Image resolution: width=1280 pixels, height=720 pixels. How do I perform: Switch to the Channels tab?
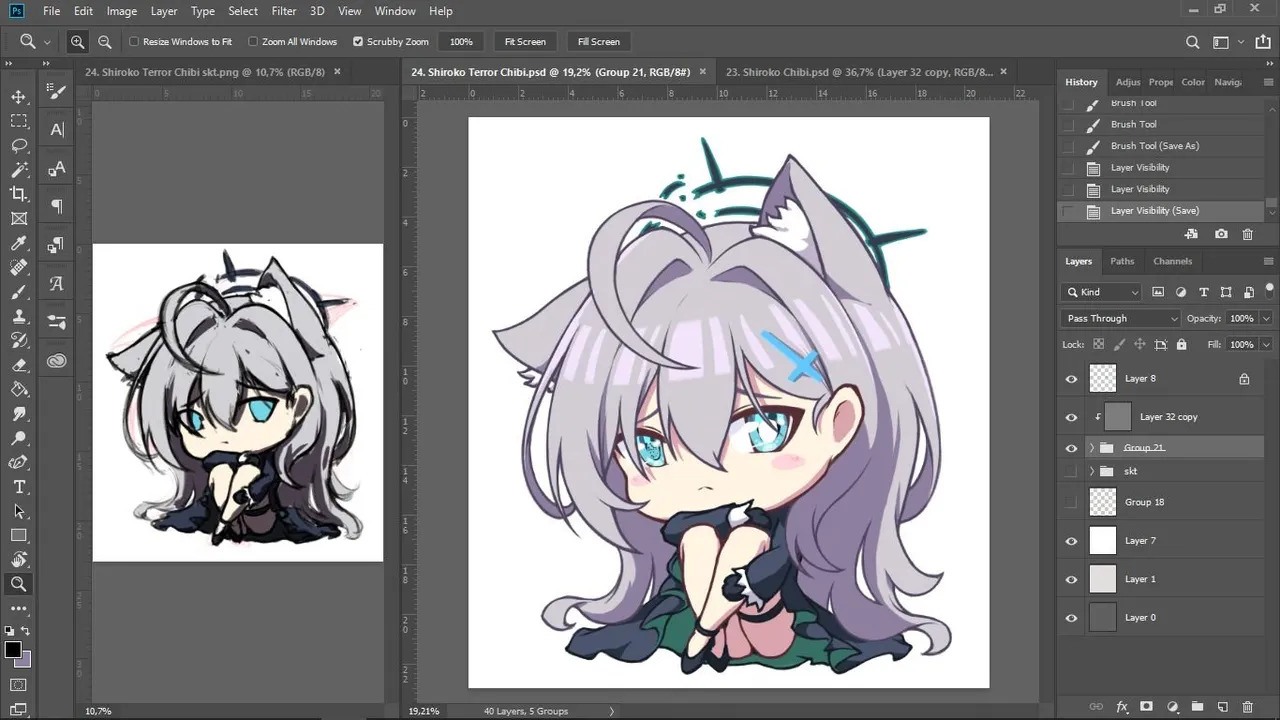click(x=1172, y=261)
